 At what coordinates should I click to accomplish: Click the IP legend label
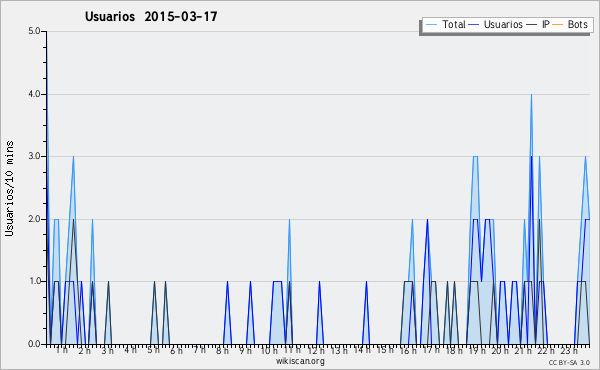546,24
